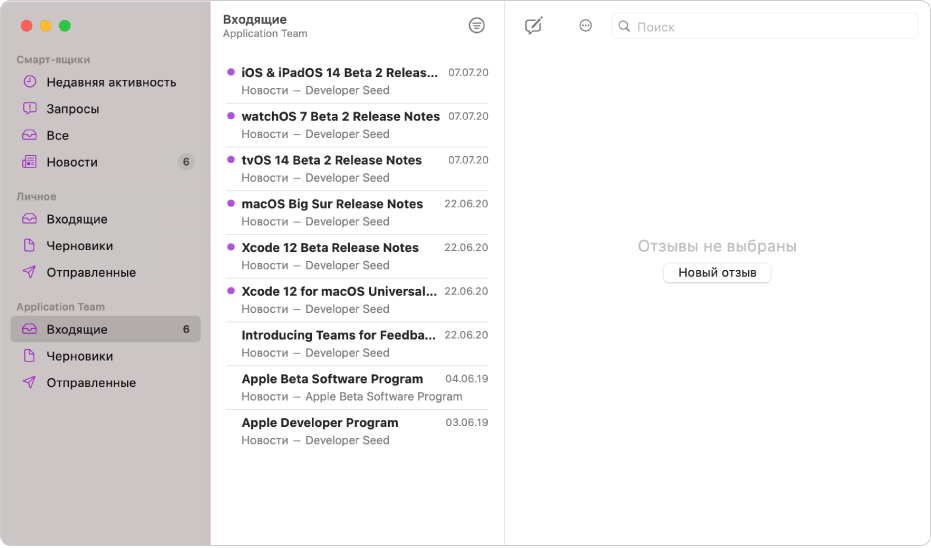Open the filter icon in Входящие header

[476, 26]
